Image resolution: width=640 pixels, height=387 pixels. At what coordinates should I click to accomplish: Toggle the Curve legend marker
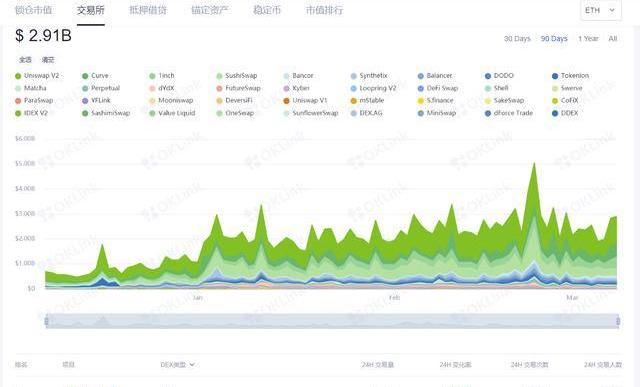point(85,76)
